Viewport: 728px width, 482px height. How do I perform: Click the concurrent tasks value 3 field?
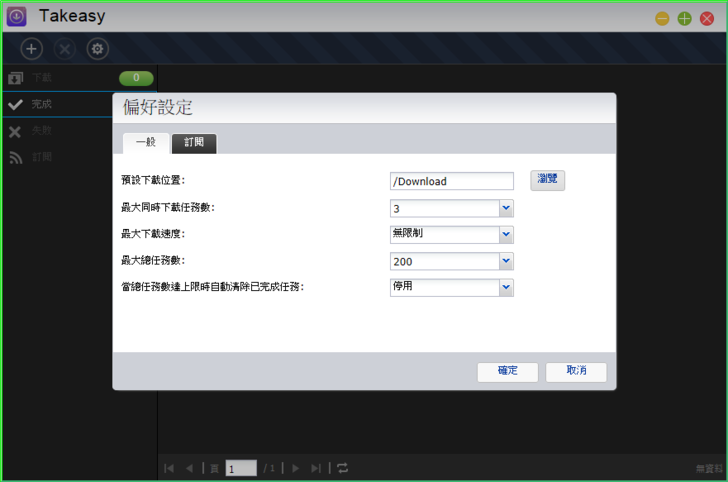[x=445, y=208]
